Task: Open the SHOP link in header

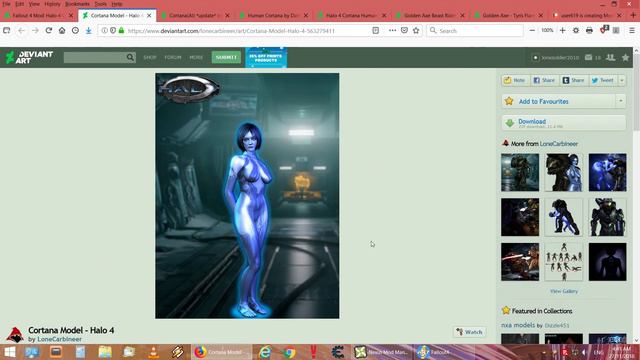Action: (150, 58)
